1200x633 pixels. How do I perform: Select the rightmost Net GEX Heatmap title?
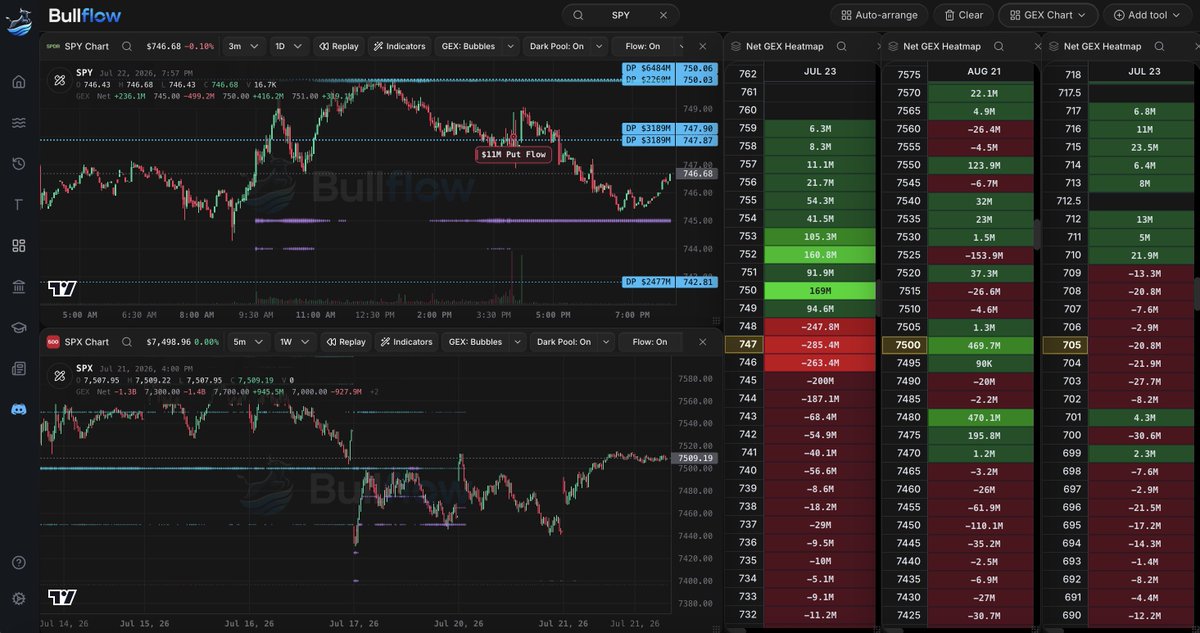[x=1102, y=46]
